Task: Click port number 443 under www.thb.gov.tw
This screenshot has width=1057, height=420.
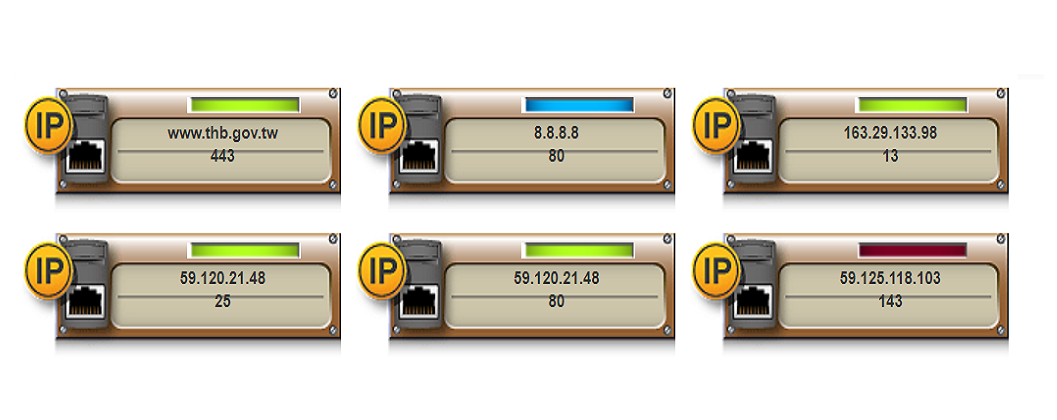Action: (222, 156)
